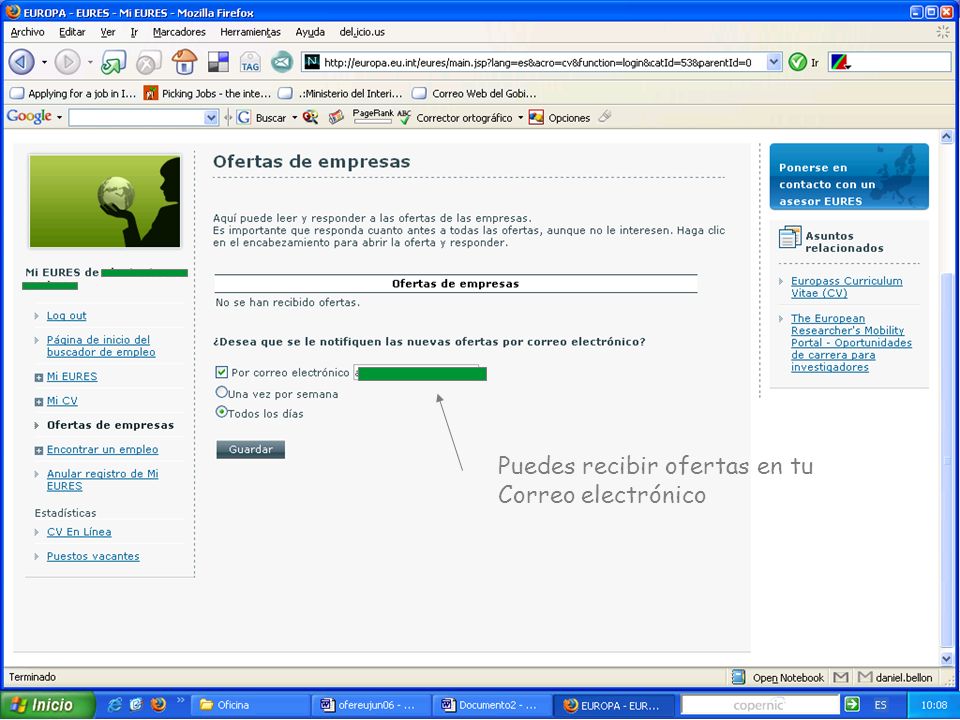
Task: Open the Google search box history dropdown
Action: [x=211, y=118]
